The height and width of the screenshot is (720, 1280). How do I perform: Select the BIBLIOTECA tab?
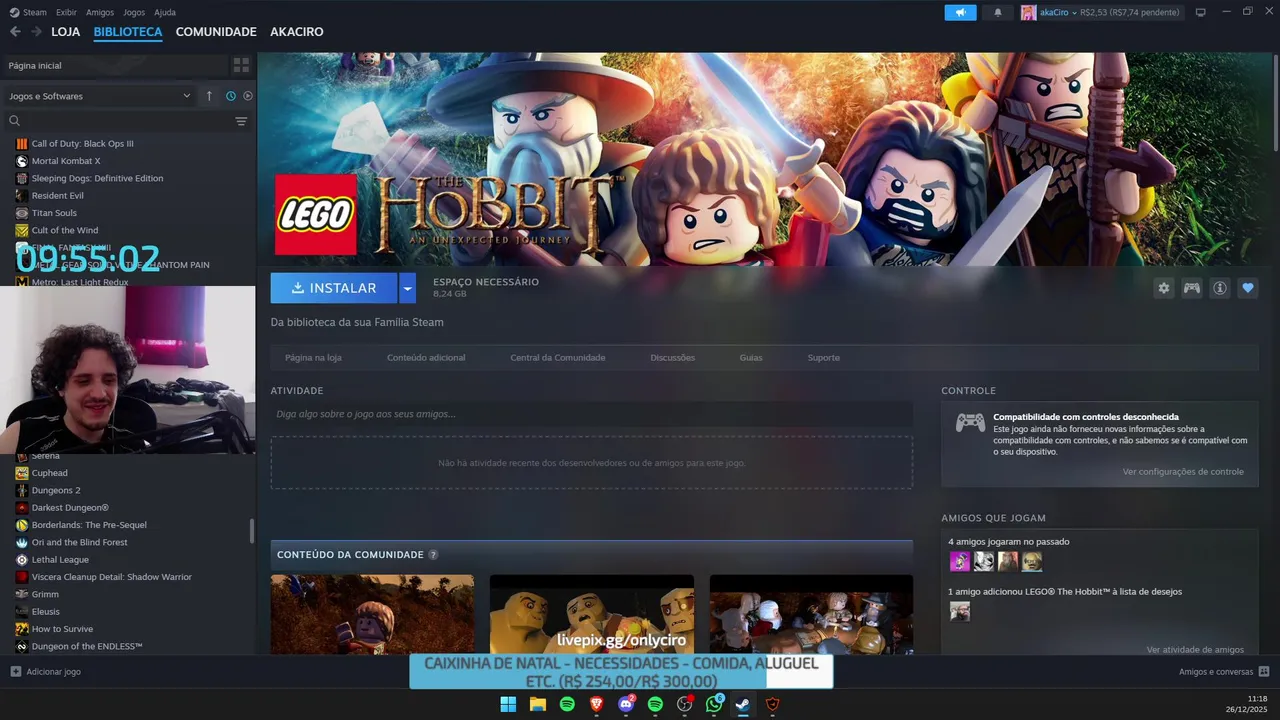(x=128, y=32)
